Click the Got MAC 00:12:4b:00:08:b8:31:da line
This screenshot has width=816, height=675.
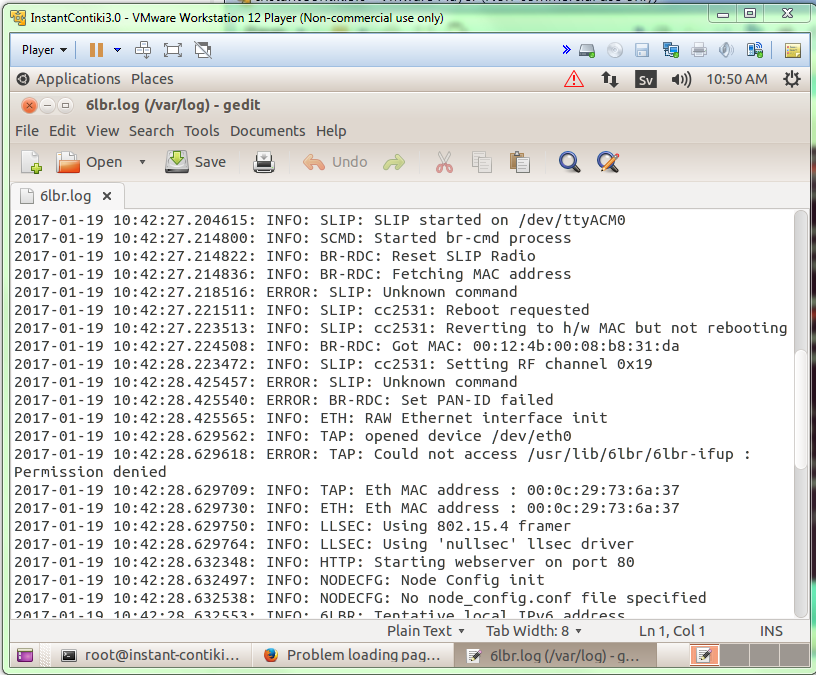point(347,346)
